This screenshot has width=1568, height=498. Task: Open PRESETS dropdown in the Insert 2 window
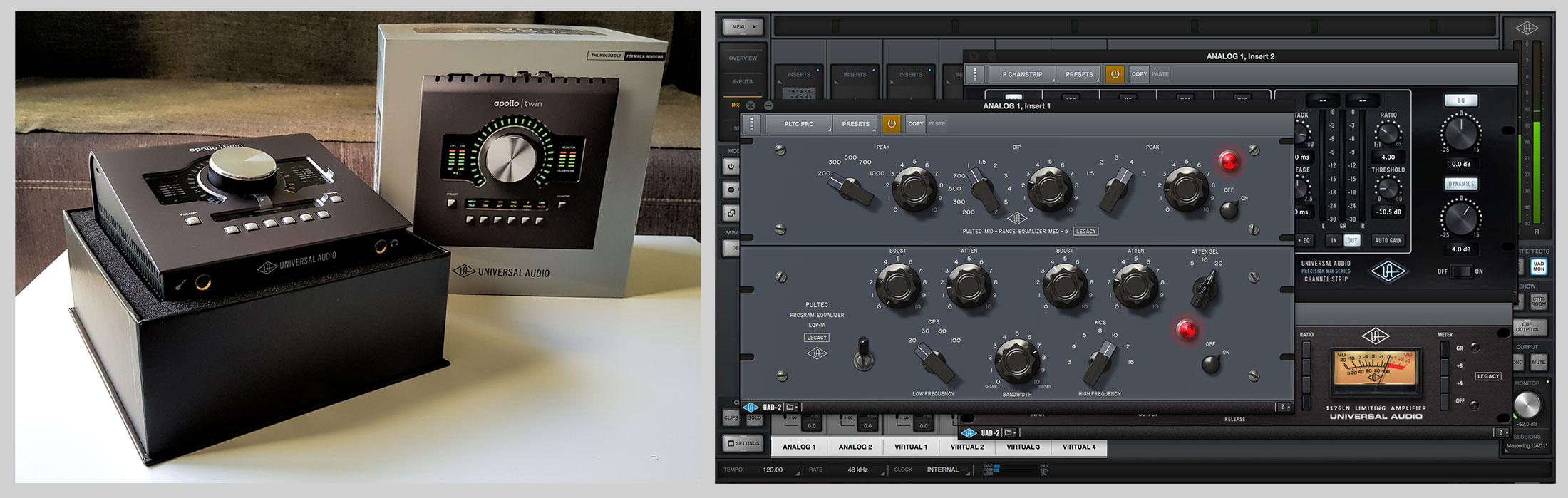(x=1079, y=74)
